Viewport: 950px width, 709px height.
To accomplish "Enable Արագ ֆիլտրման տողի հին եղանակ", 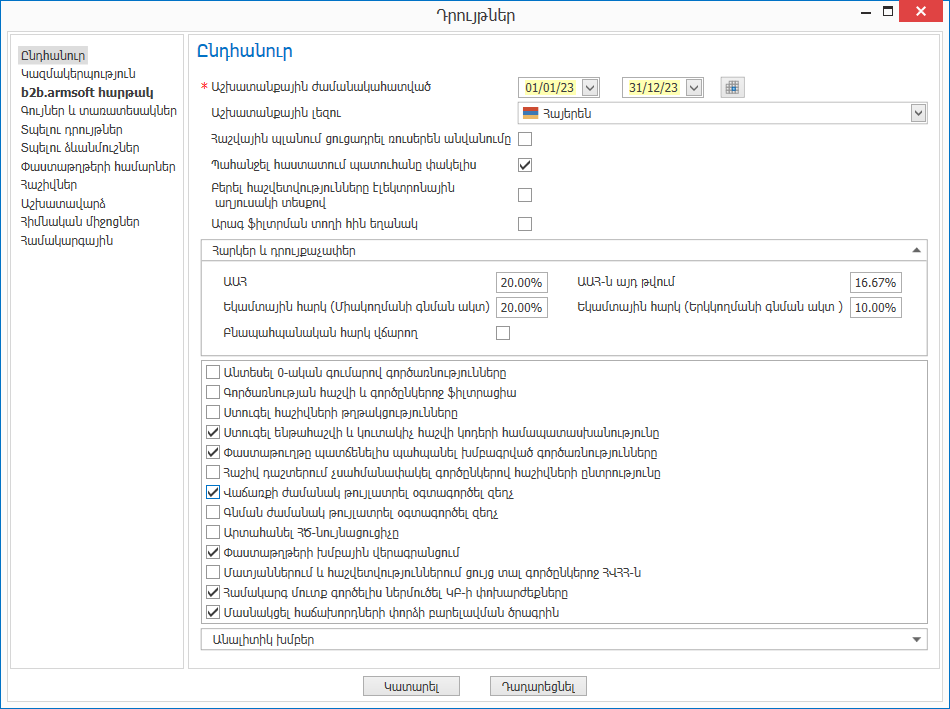I will (525, 224).
